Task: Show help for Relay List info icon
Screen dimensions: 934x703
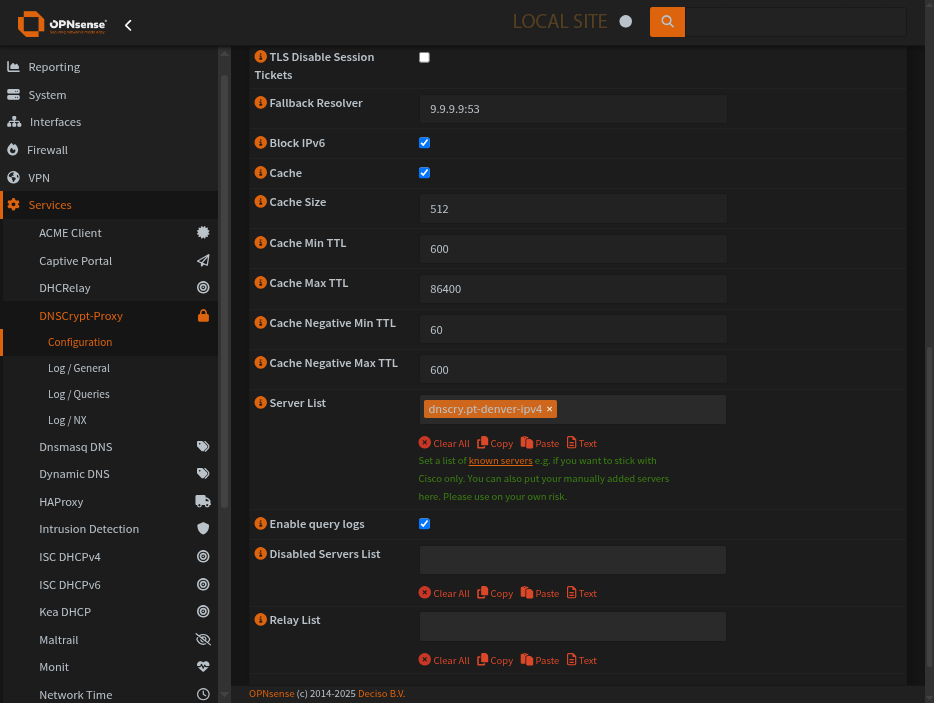Action: [x=260, y=620]
